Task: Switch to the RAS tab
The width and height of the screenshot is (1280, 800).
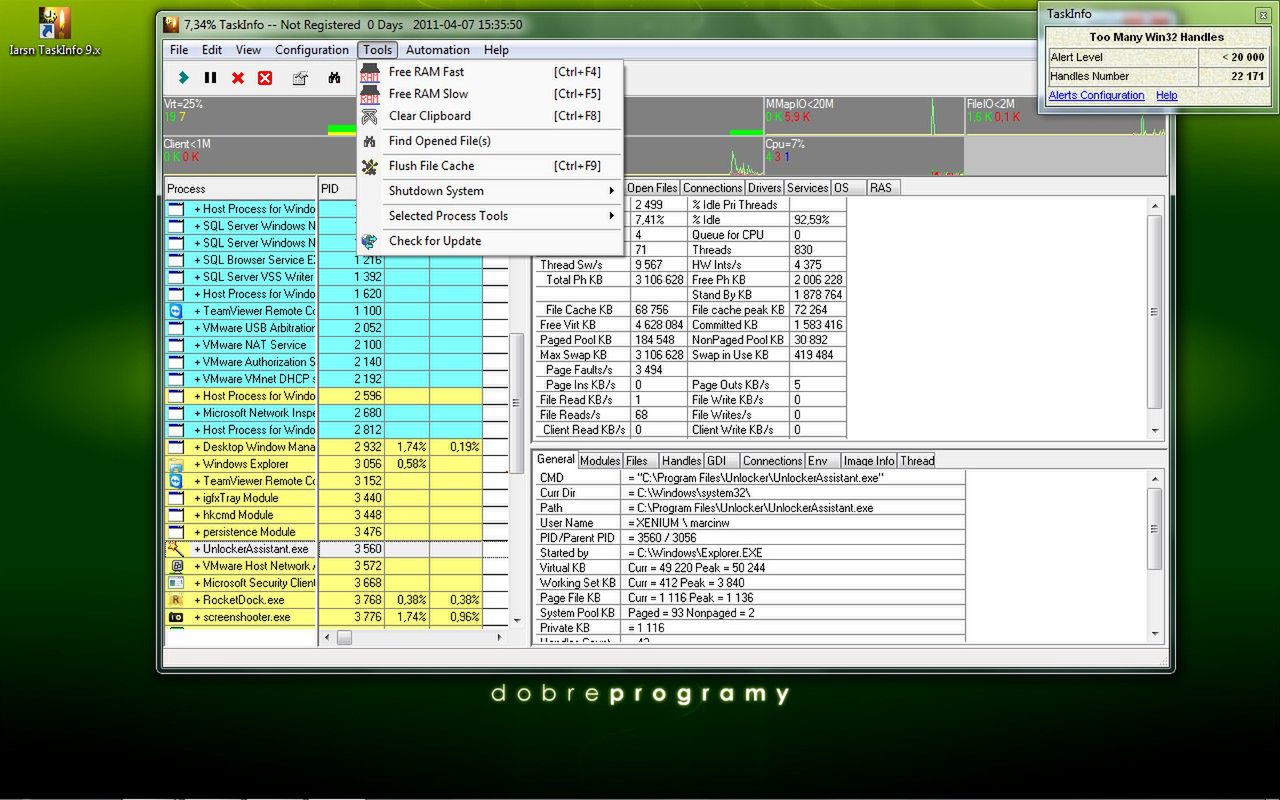Action: click(x=881, y=188)
